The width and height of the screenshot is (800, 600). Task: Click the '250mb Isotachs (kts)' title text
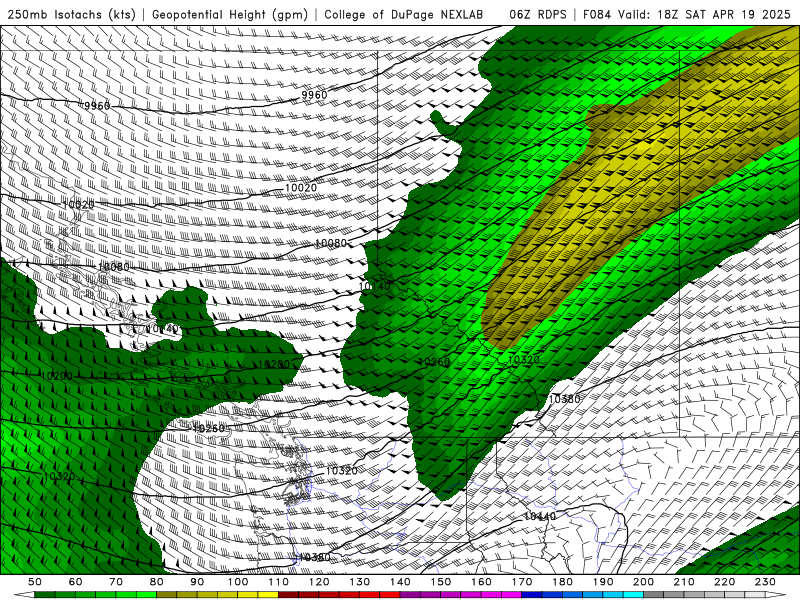[x=72, y=15]
